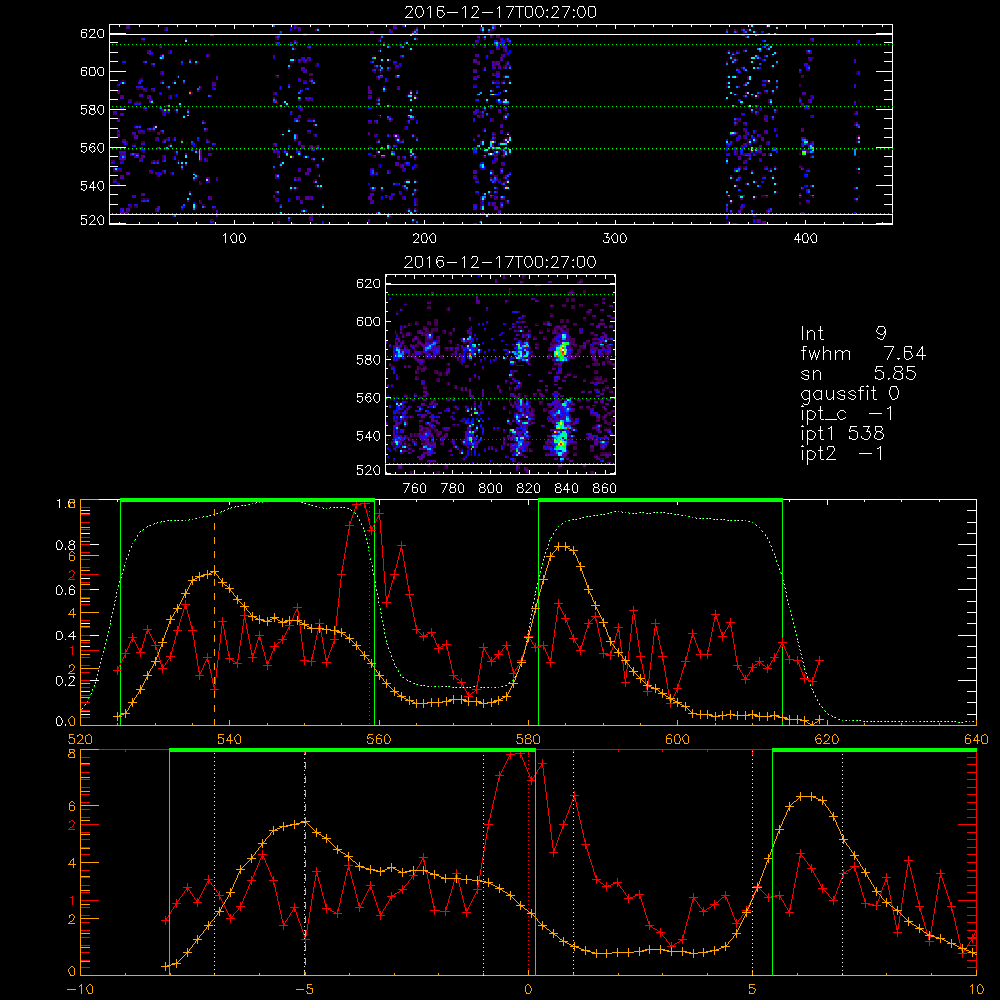Select the 'Int 9' readout line
This screenshot has width=1000, height=1000.
[x=843, y=334]
